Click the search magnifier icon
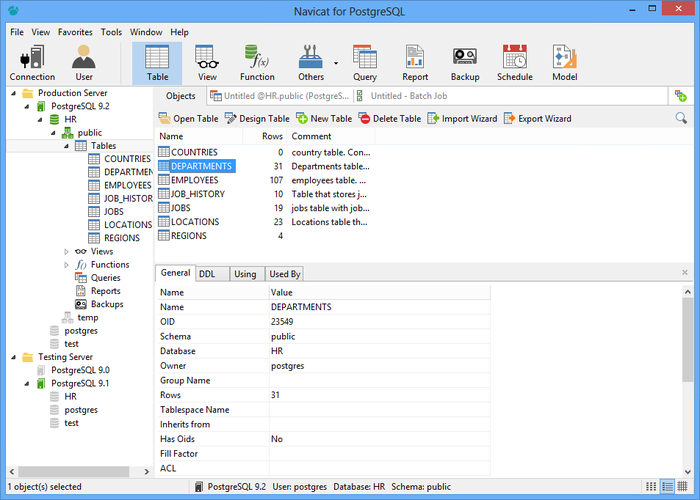Screen dimensions: 700x500 click(x=681, y=118)
